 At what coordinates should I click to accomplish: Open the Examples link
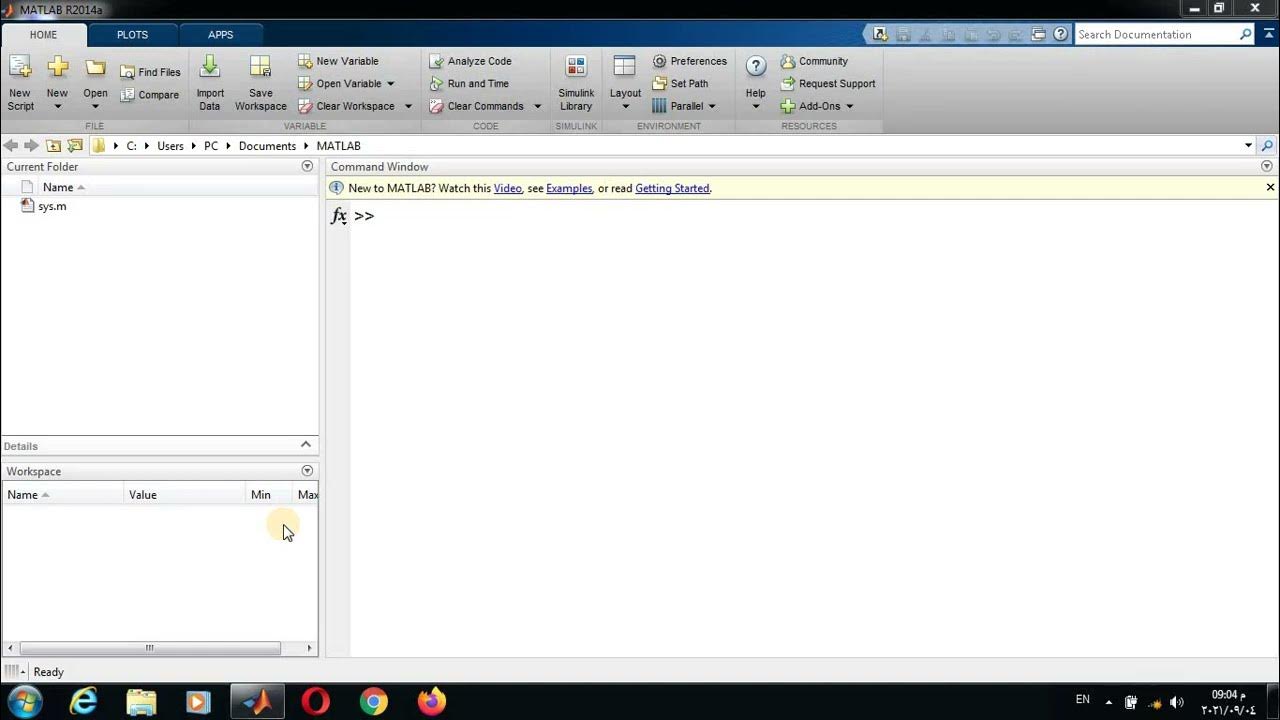[569, 188]
